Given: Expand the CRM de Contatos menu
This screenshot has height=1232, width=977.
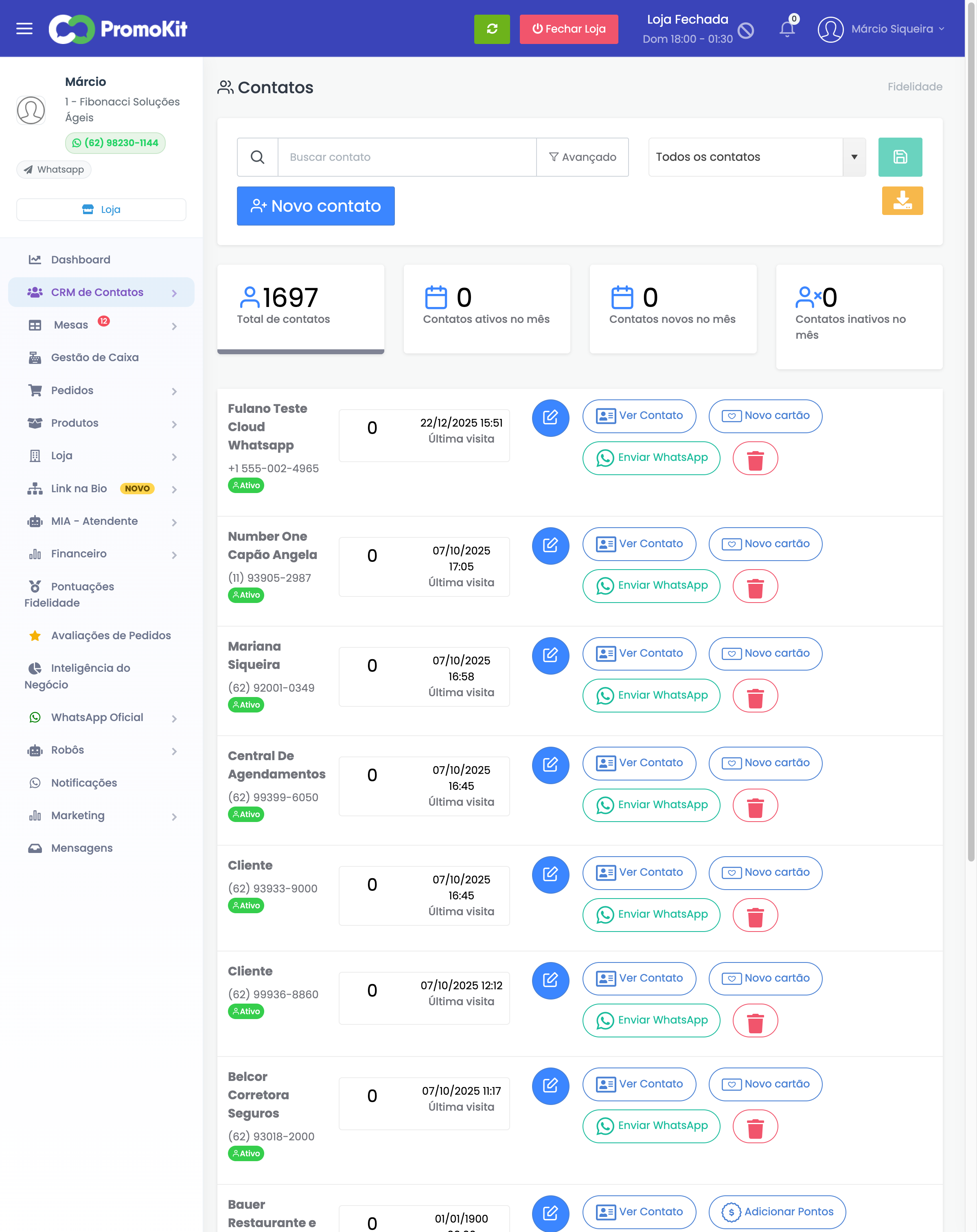Looking at the screenshot, I should coord(101,293).
